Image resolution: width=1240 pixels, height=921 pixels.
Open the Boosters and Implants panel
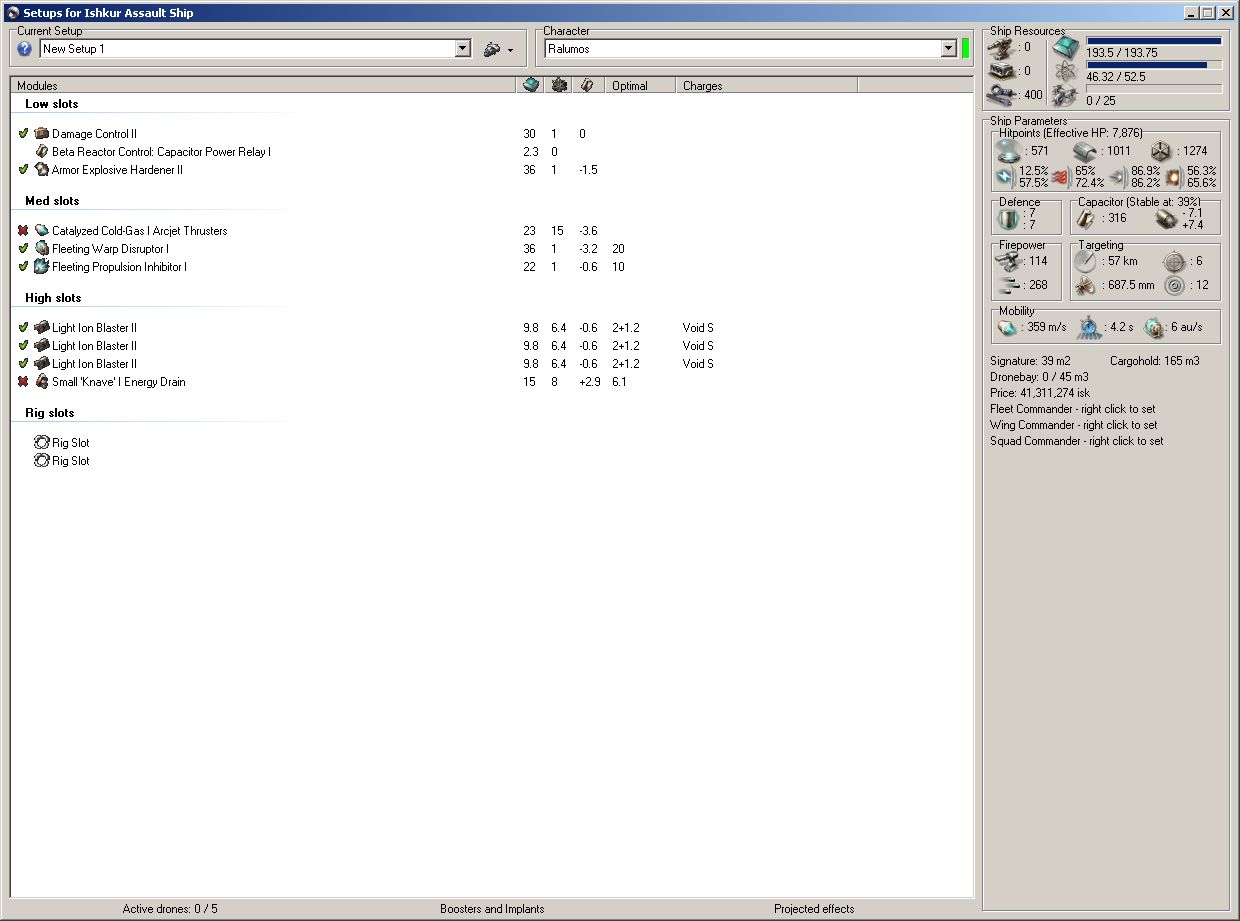[x=492, y=909]
